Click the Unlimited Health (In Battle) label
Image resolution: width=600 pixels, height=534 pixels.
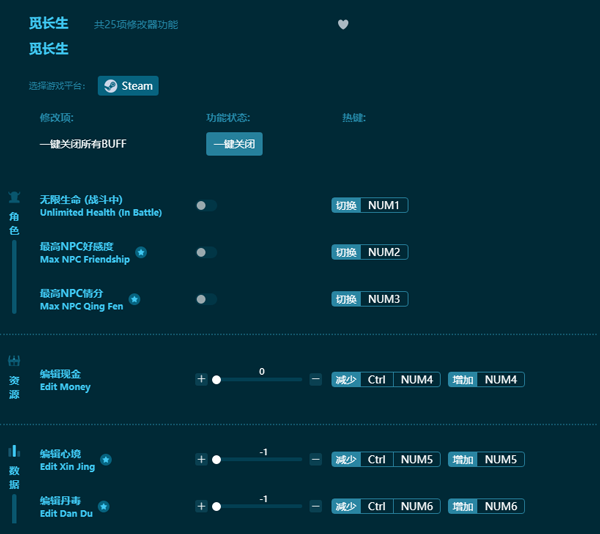pyautogui.click(x=101, y=212)
